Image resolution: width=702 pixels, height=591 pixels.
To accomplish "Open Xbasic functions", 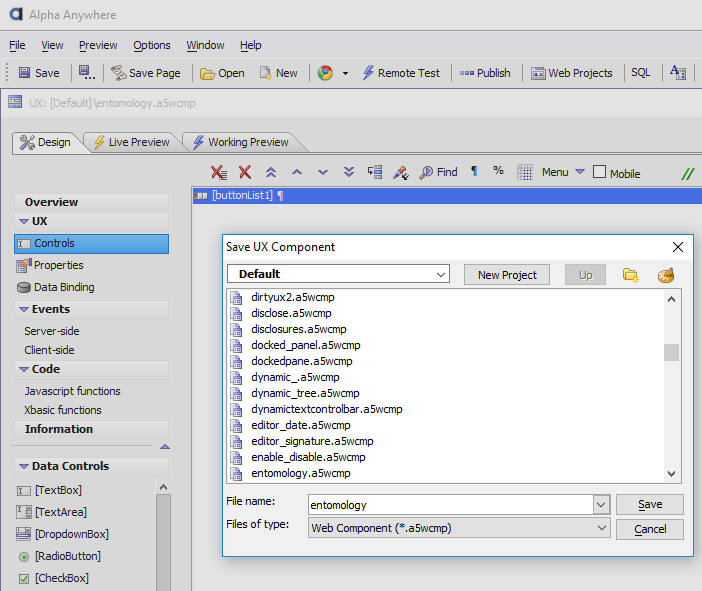I will point(63,410).
